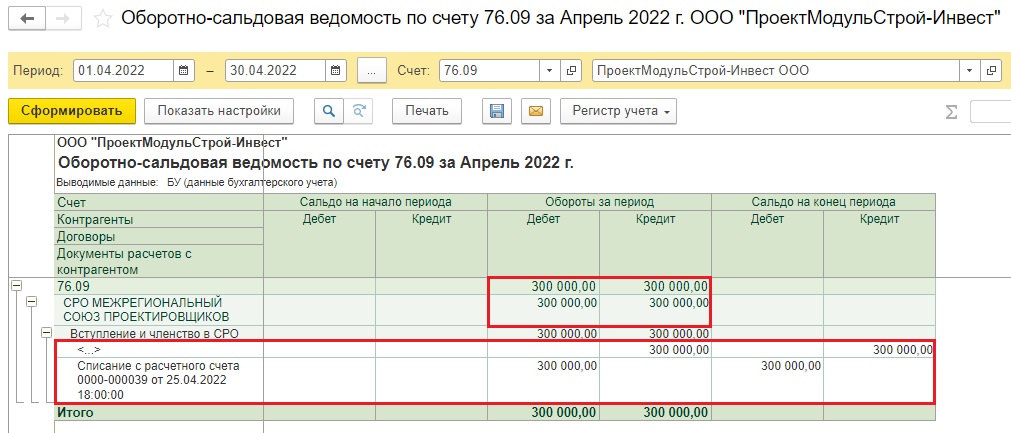Click the Контрагенты header cell
Image resolution: width=1011 pixels, height=433 pixels.
159,219
